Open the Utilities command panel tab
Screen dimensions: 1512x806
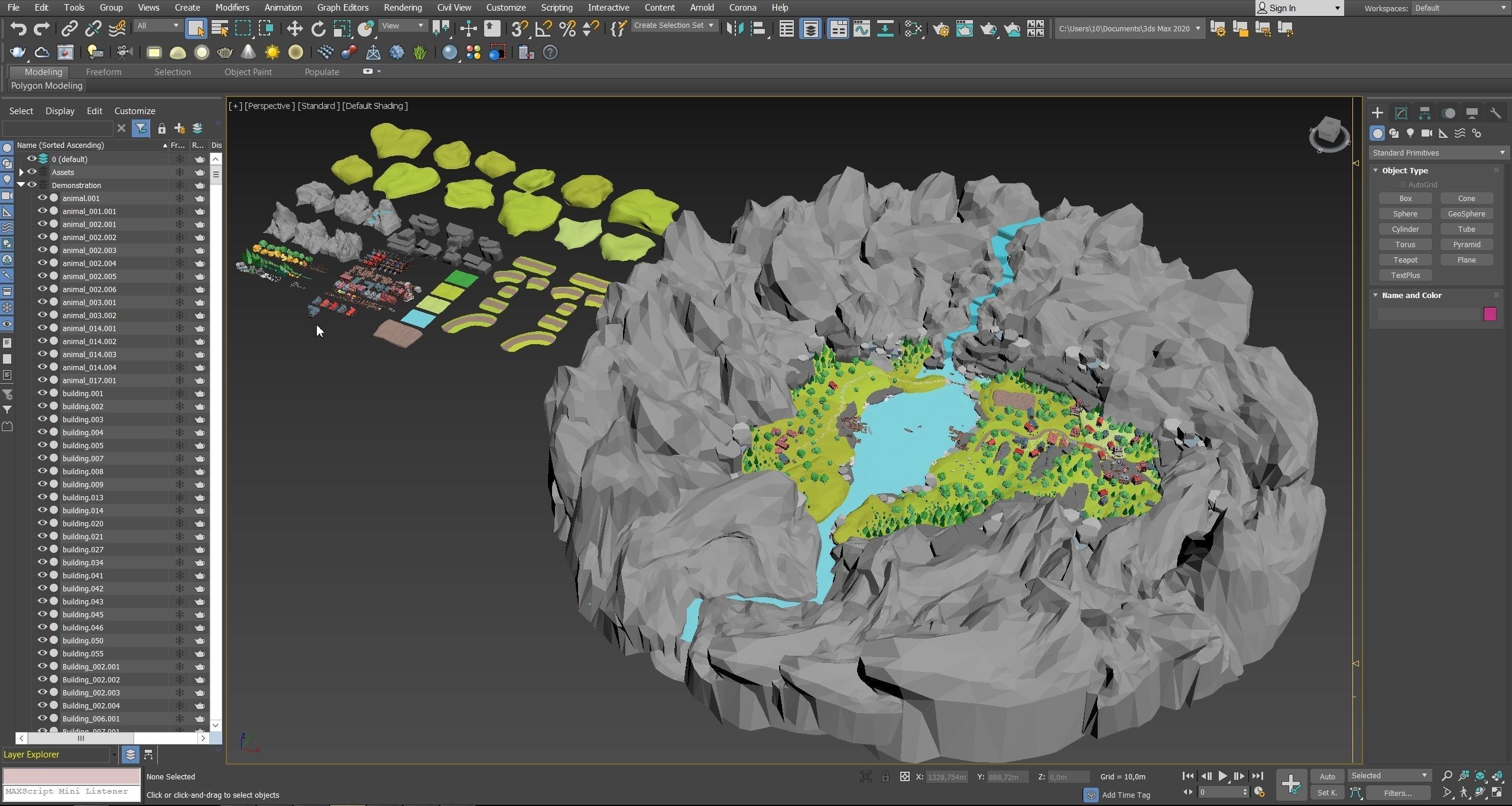pyautogui.click(x=1495, y=113)
